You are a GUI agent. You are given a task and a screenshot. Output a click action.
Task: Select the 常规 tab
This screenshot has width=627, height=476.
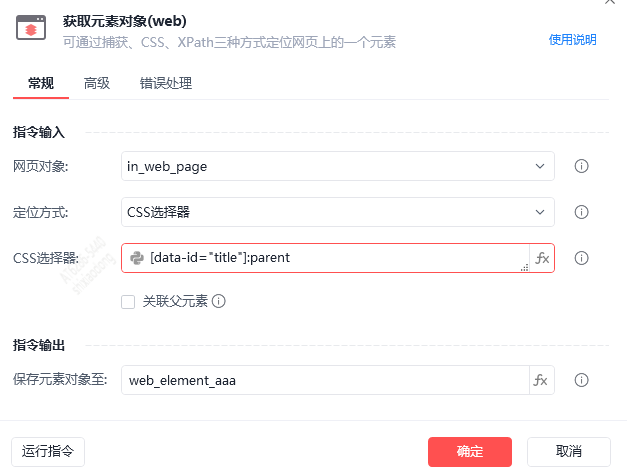41,84
